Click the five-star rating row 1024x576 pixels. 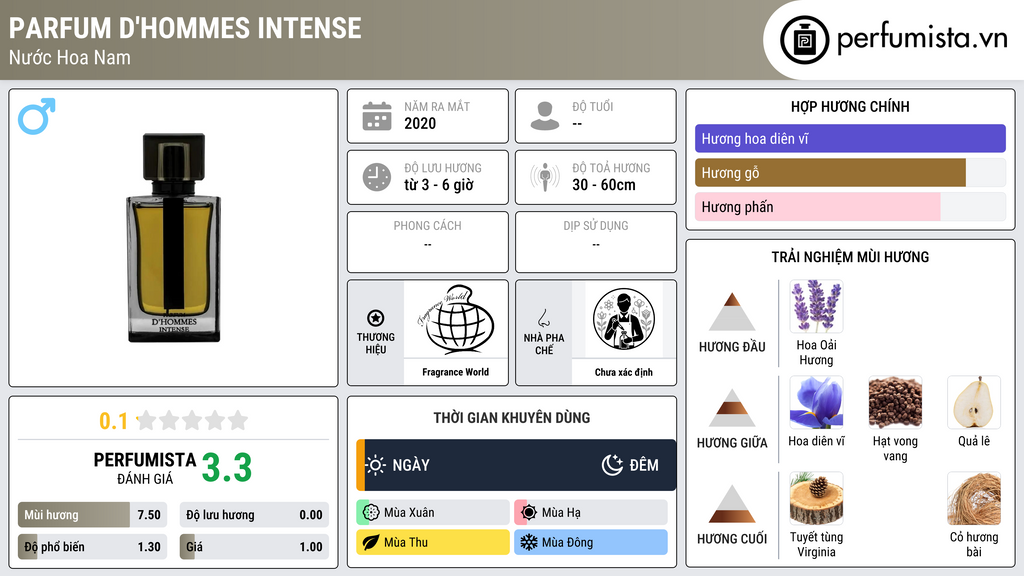point(192,420)
